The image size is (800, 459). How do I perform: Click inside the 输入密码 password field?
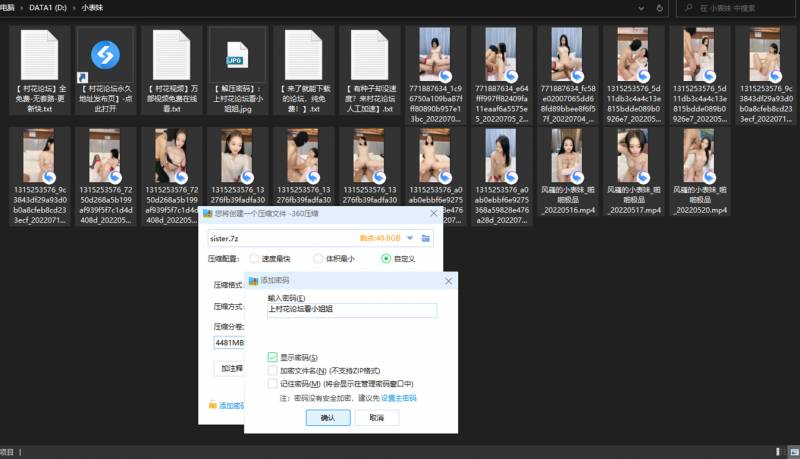click(x=351, y=311)
